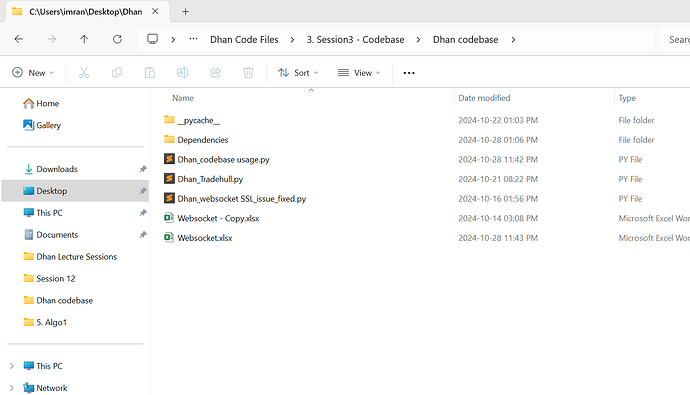Unpin Downloads using its pin icon
The width and height of the screenshot is (690, 395).
(x=143, y=169)
